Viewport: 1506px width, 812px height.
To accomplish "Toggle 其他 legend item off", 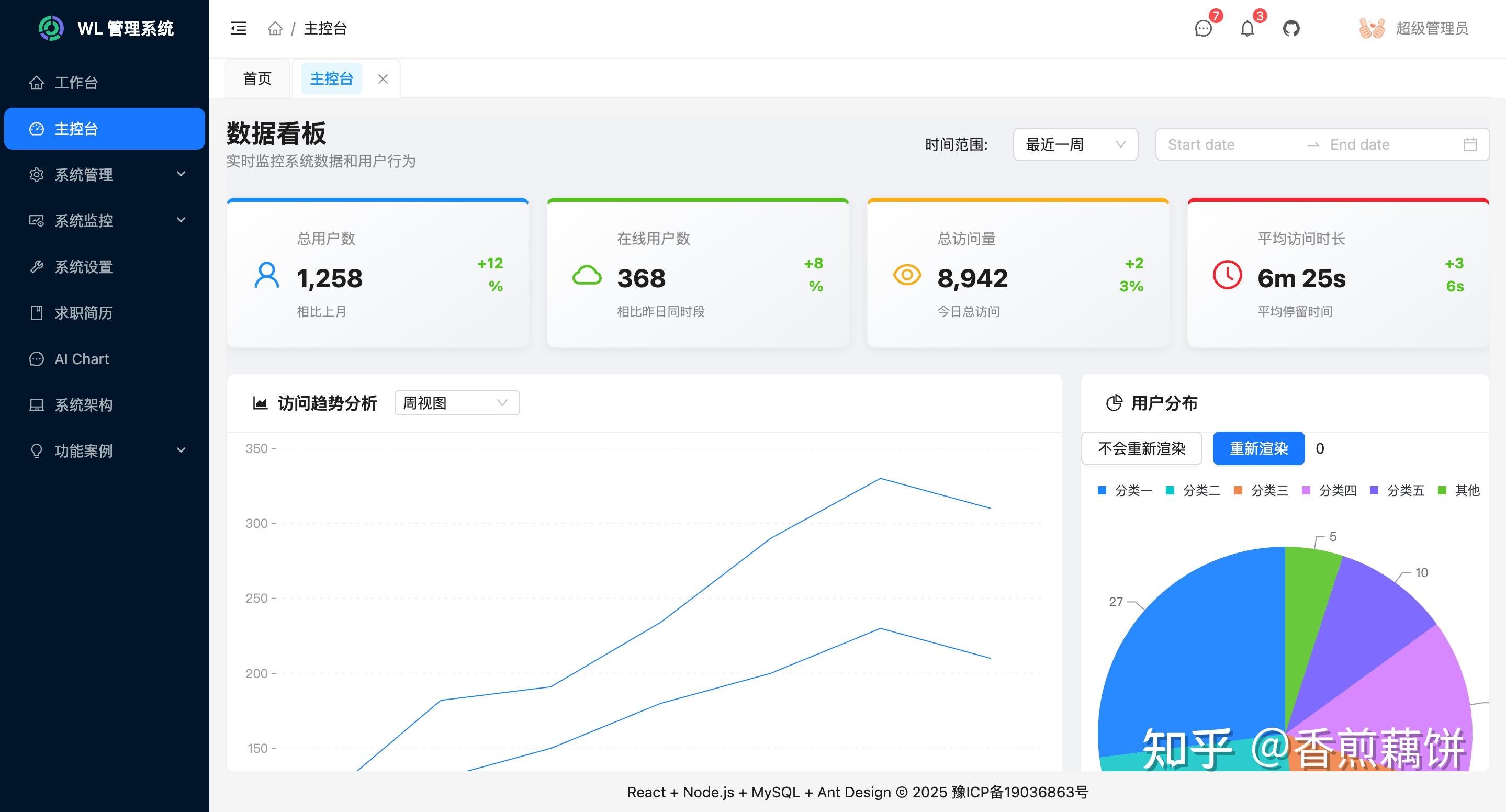I will click(x=1459, y=490).
